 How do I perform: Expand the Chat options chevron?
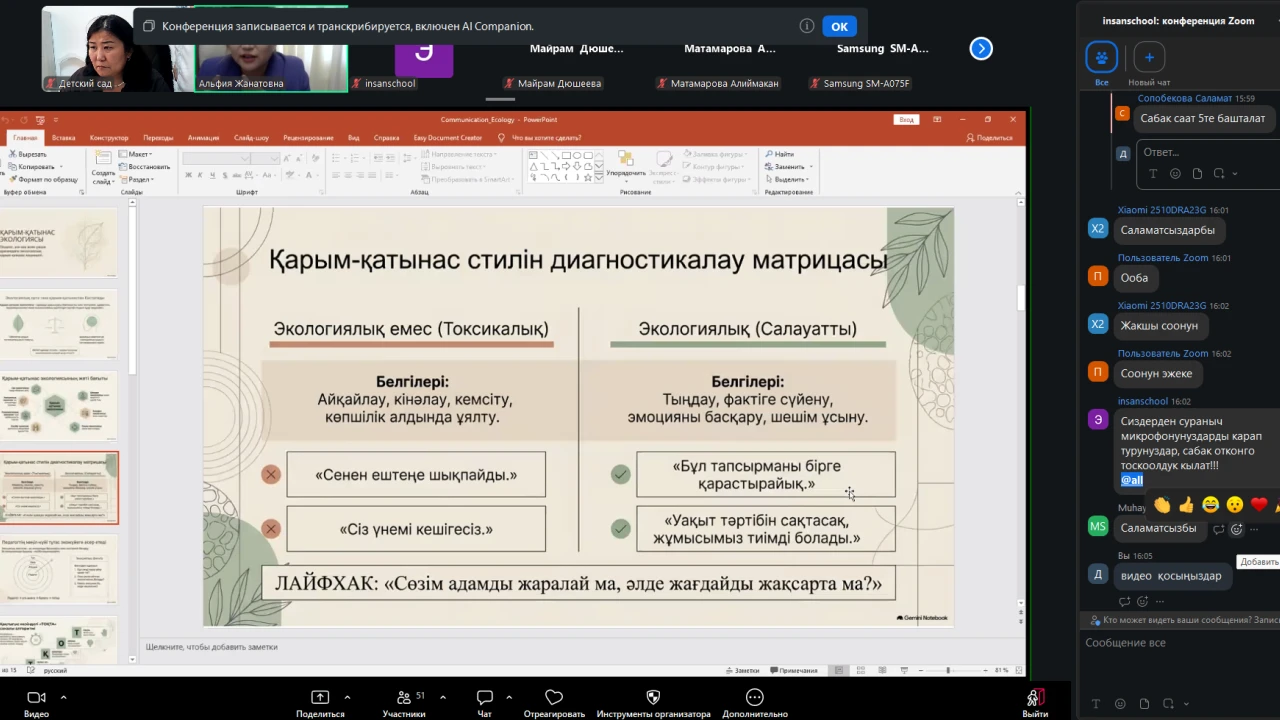point(509,697)
